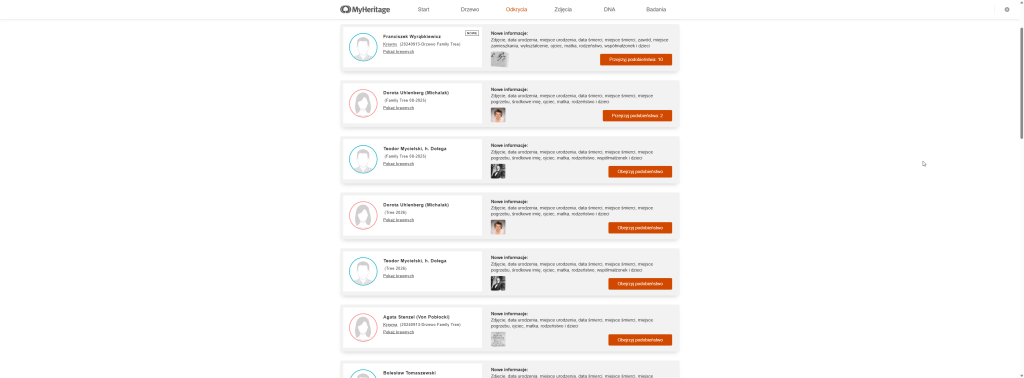Select the DNA menu item
Viewport: 1024px width, 378px height.
609,9
